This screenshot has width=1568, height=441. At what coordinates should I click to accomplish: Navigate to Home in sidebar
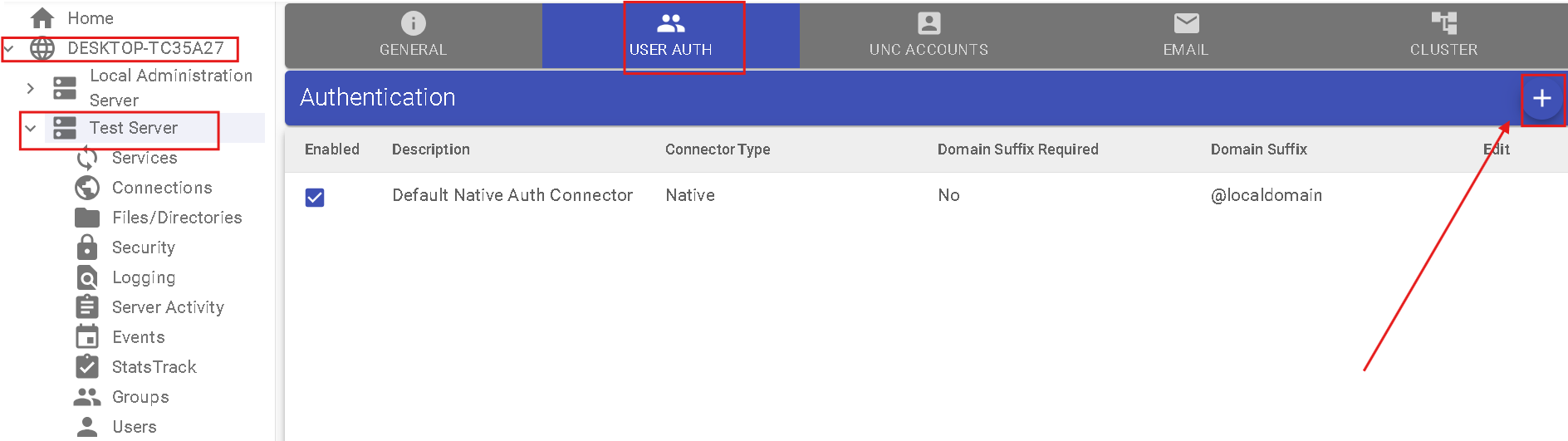[x=90, y=18]
